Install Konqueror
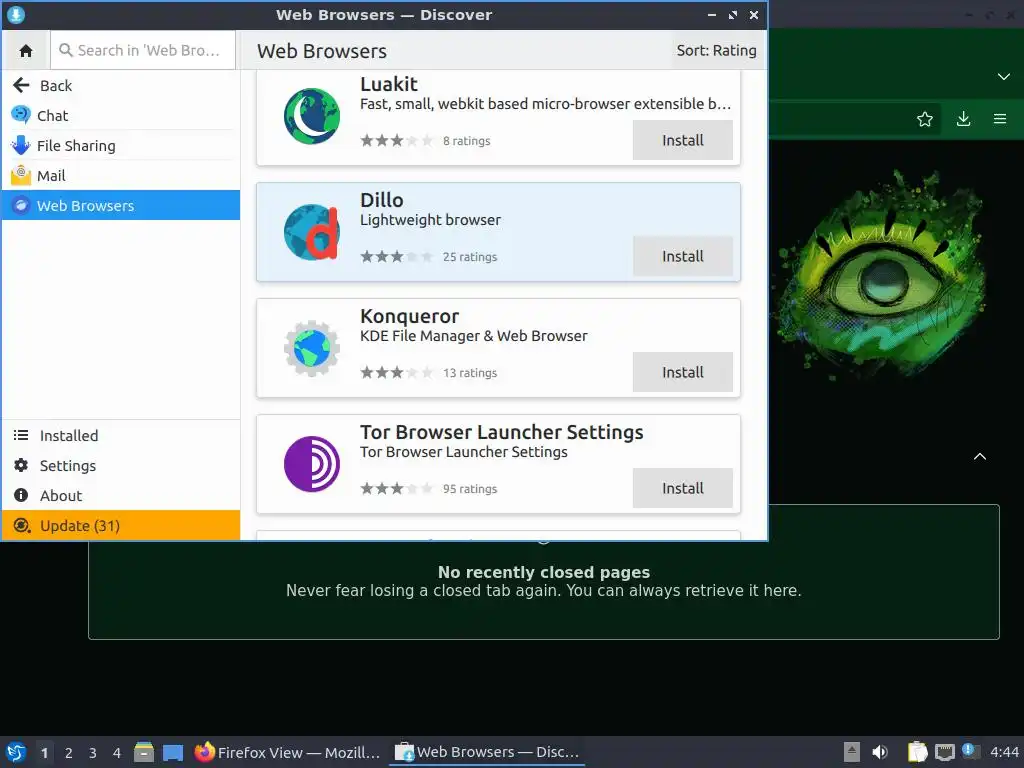This screenshot has width=1024, height=768. click(682, 372)
